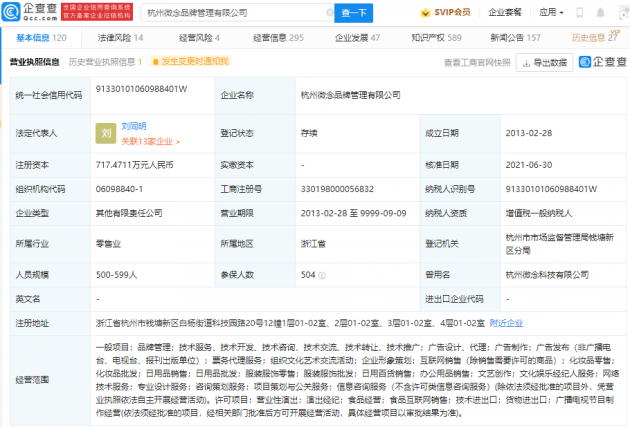
Task: Click the bell icon in 发生变更时通知我
Action: coord(156,61)
